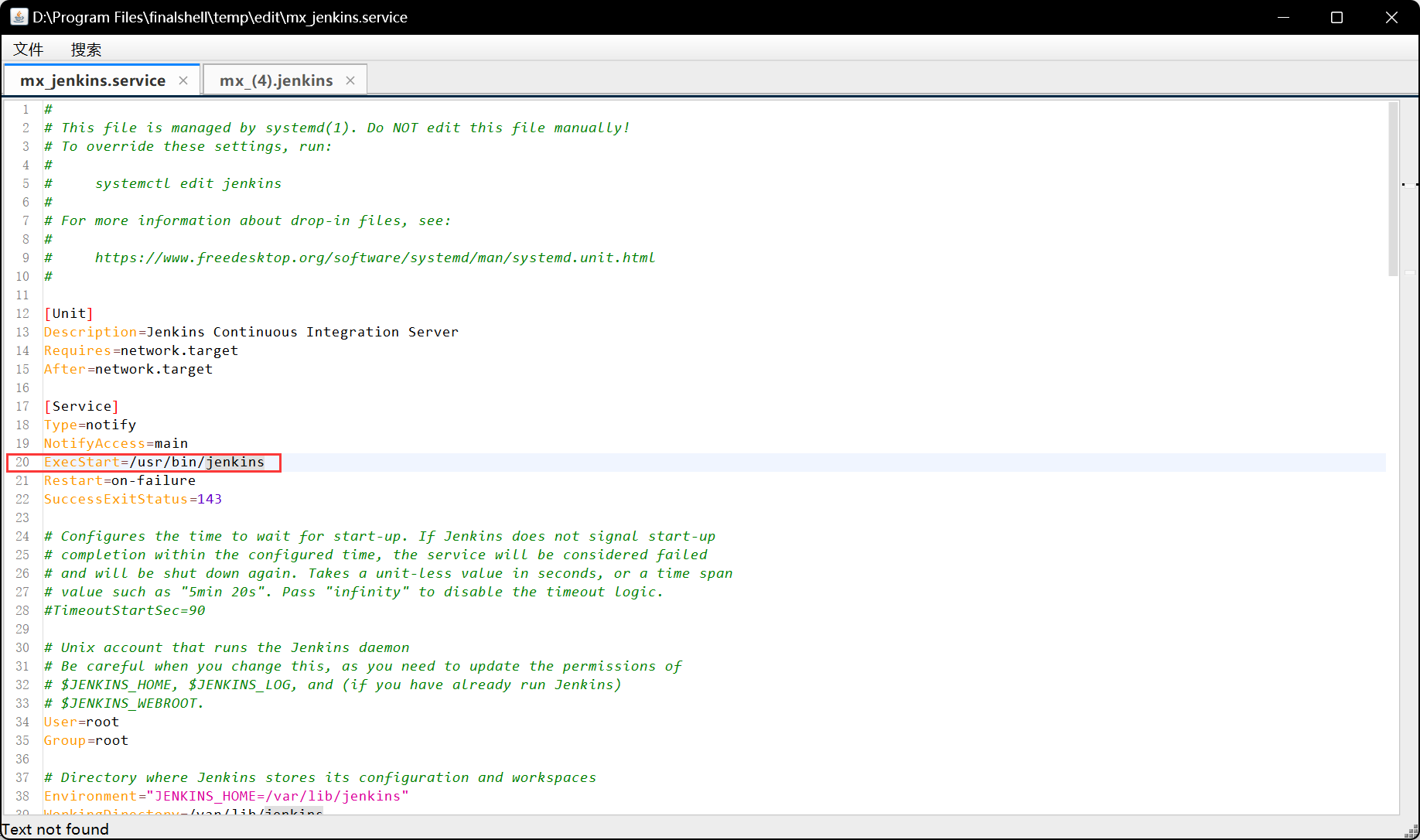Minimize the editor window
1420x840 pixels.
pos(1283,17)
